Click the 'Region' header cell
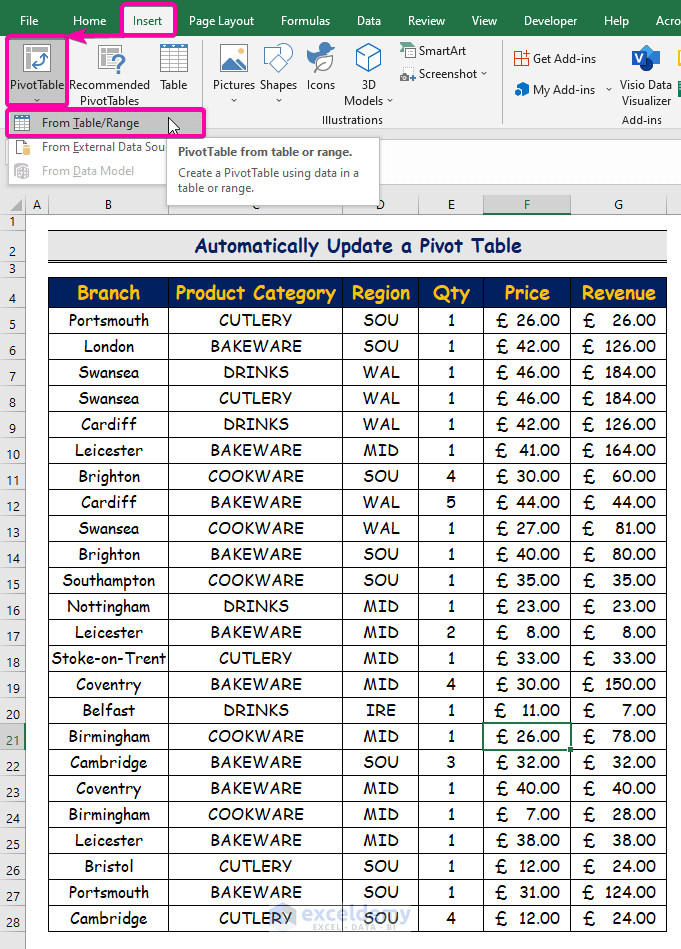Screen dimensions: 681x949 click(381, 293)
